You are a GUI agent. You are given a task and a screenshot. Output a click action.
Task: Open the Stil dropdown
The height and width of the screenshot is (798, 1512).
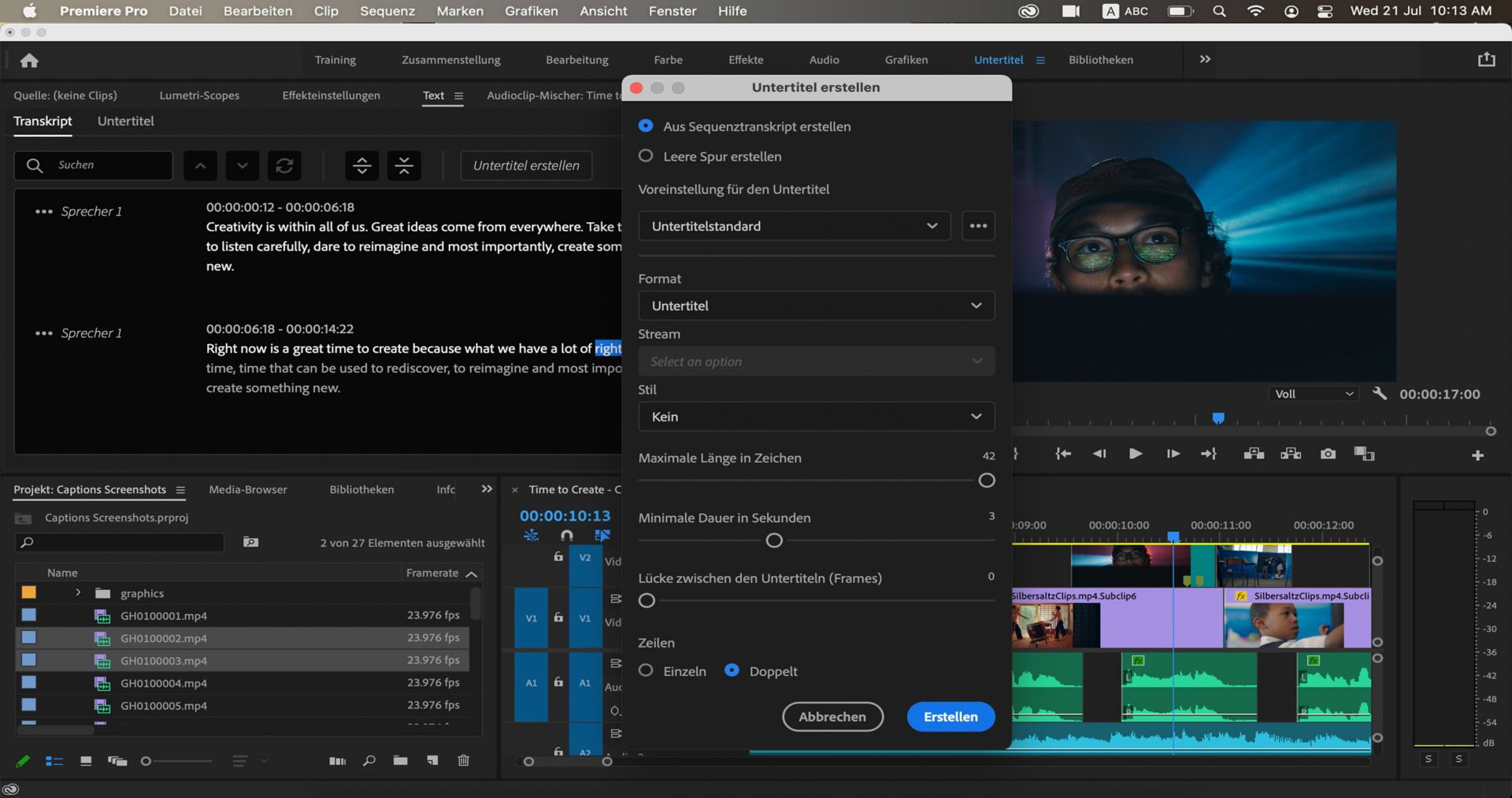point(816,417)
